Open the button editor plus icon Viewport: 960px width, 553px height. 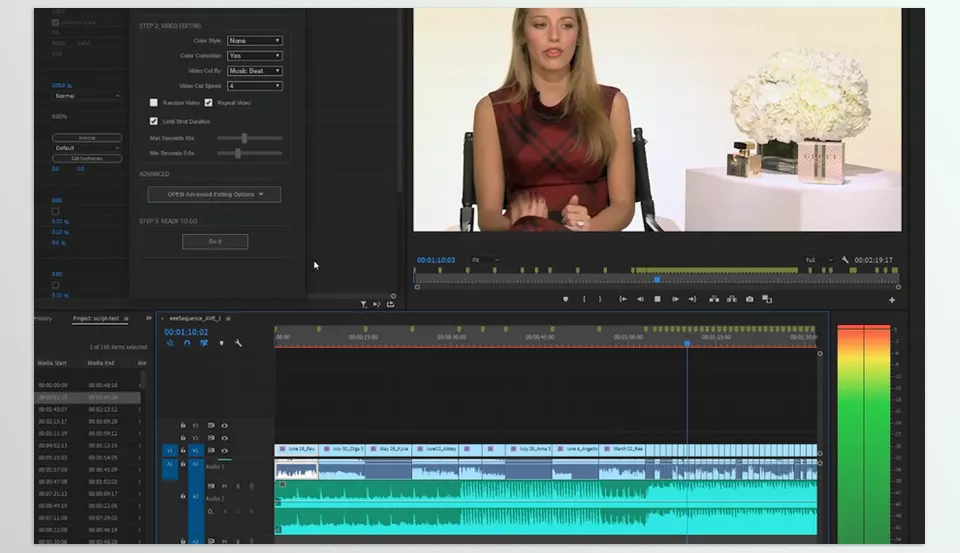point(892,300)
